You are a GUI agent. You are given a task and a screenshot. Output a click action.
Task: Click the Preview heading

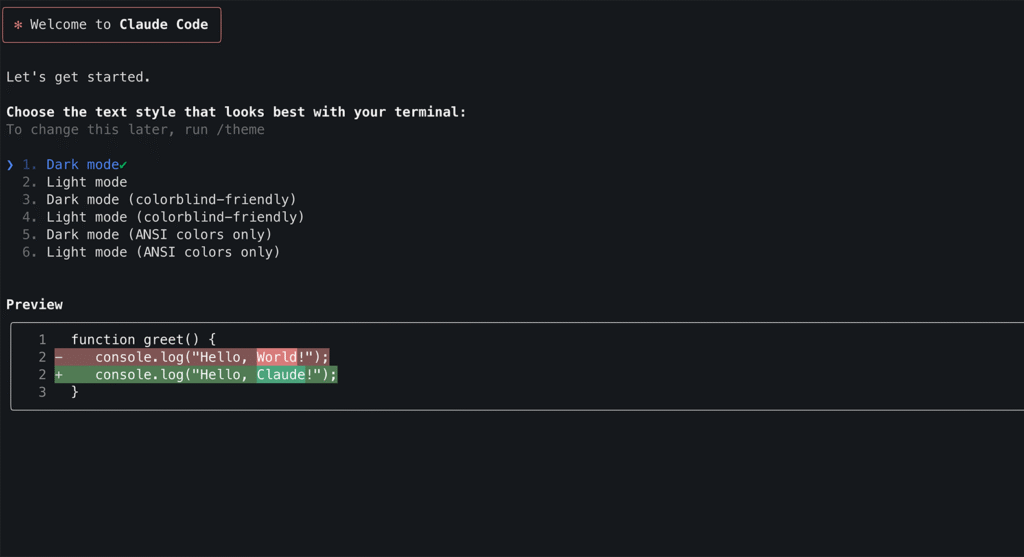tap(35, 305)
